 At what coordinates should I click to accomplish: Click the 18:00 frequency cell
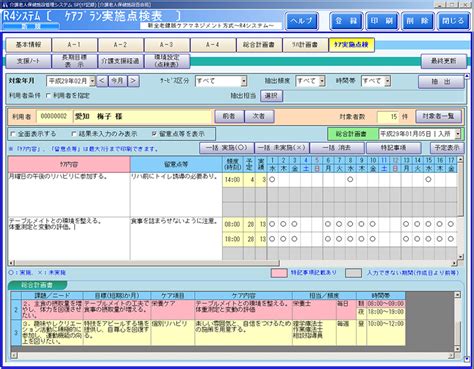[233, 239]
